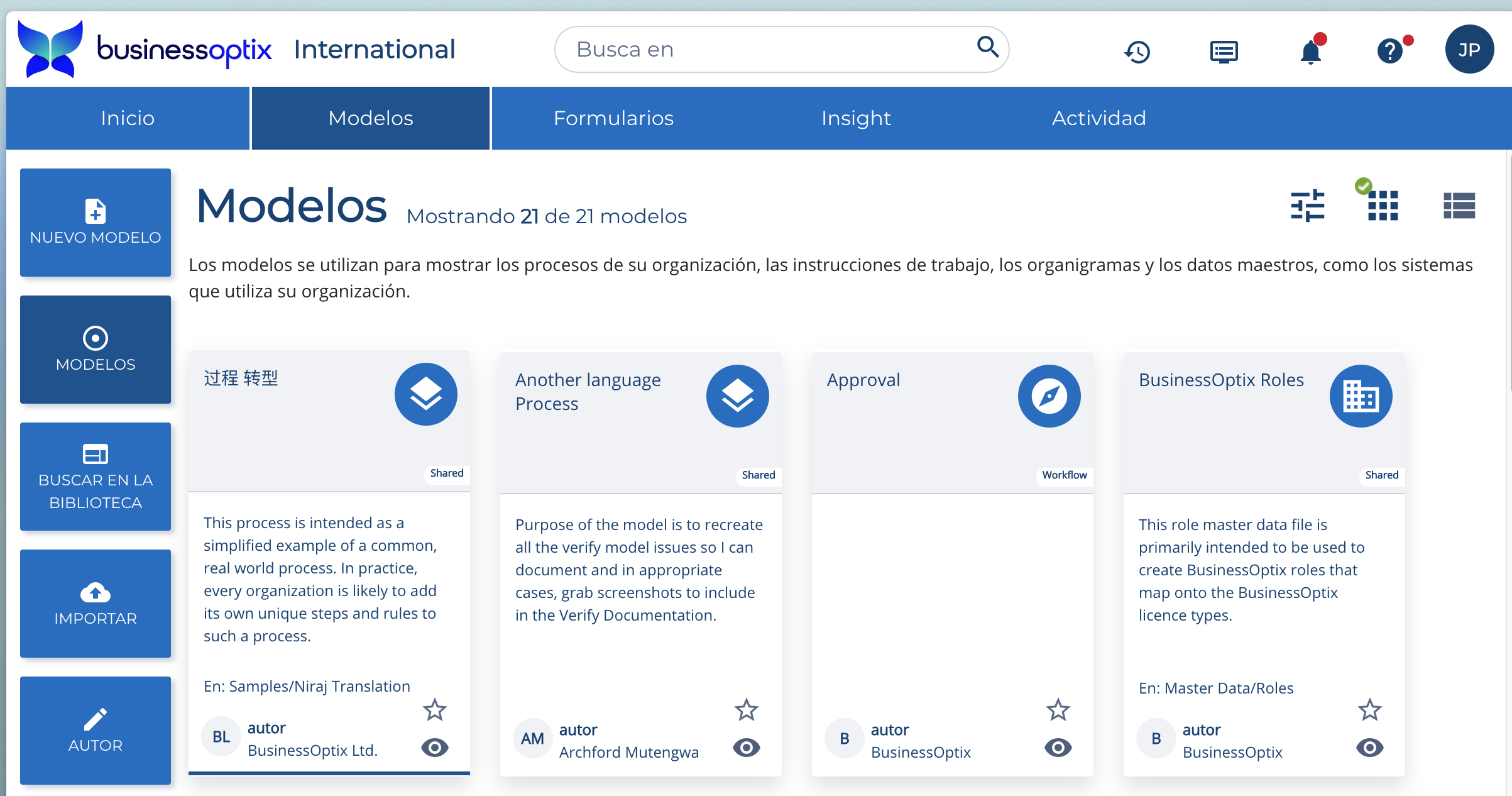Screen dimensions: 1512x796
Task: Open the Insight tab
Action: pos(856,118)
